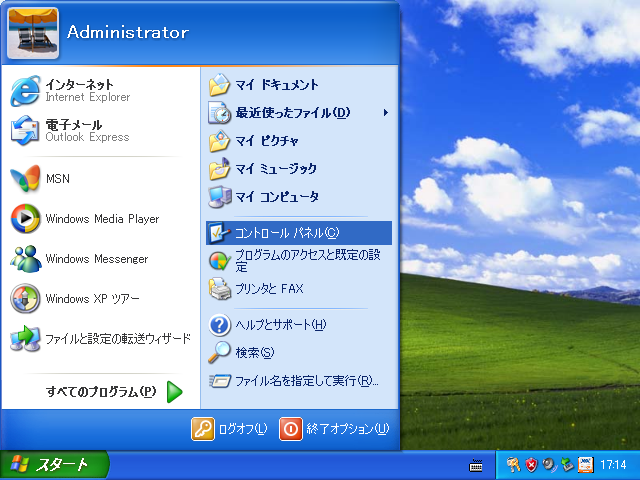Open the プログラムのアクセスと既定の設定 icon
640x480 pixels.
click(220, 261)
